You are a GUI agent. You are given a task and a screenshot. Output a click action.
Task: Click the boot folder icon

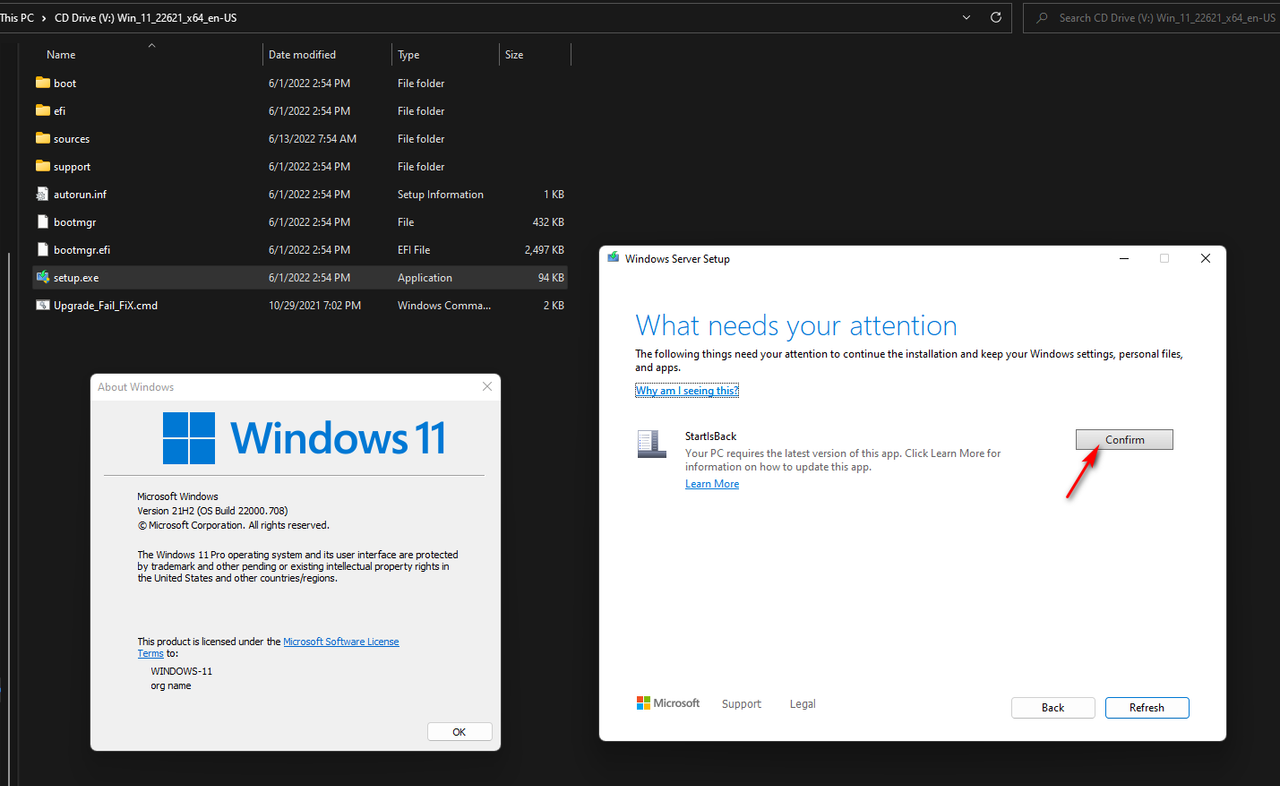click(x=42, y=83)
